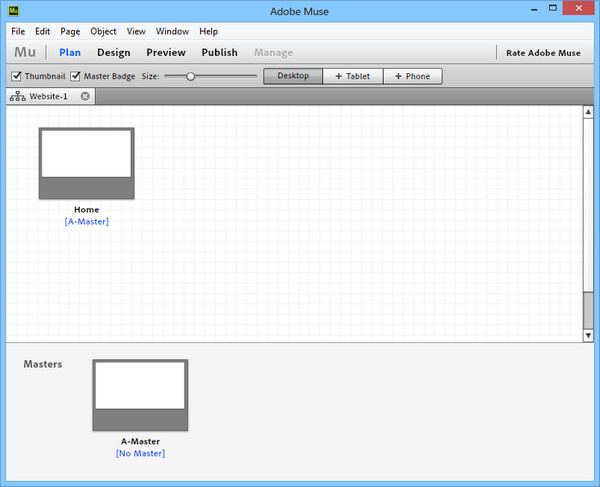The height and width of the screenshot is (487, 600).
Task: Click Rate Adobe Muse link
Action: 544,53
